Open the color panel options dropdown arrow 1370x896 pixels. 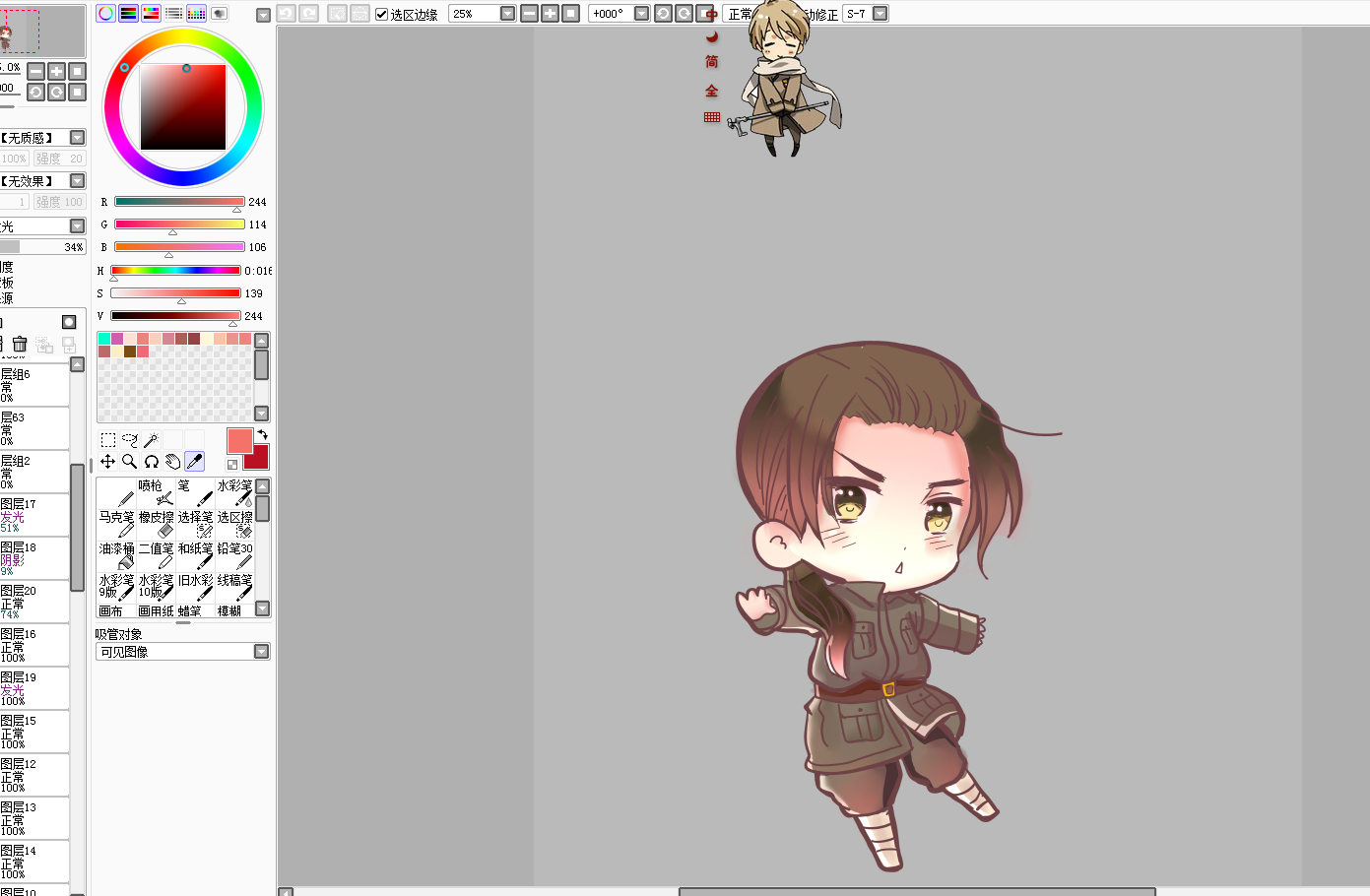point(263,15)
